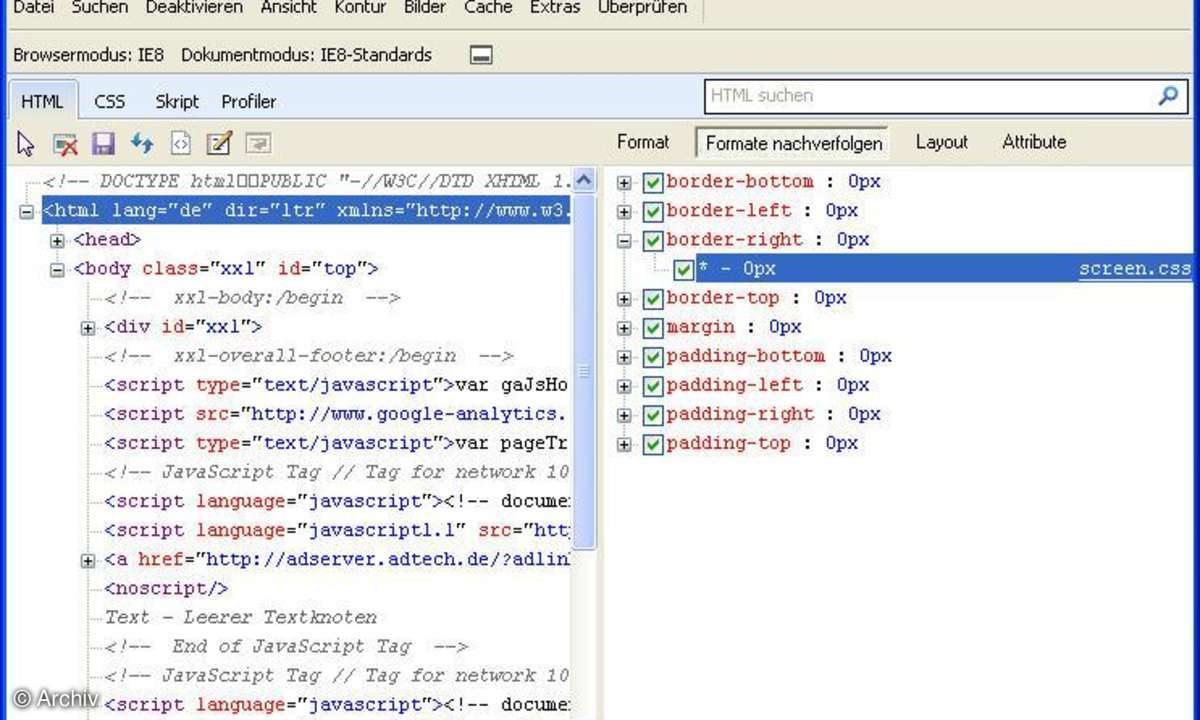Screen dimensions: 1200x720
Task: Select the xxl-overall-footer:/begin comment node
Action: pyautogui.click(x=309, y=356)
